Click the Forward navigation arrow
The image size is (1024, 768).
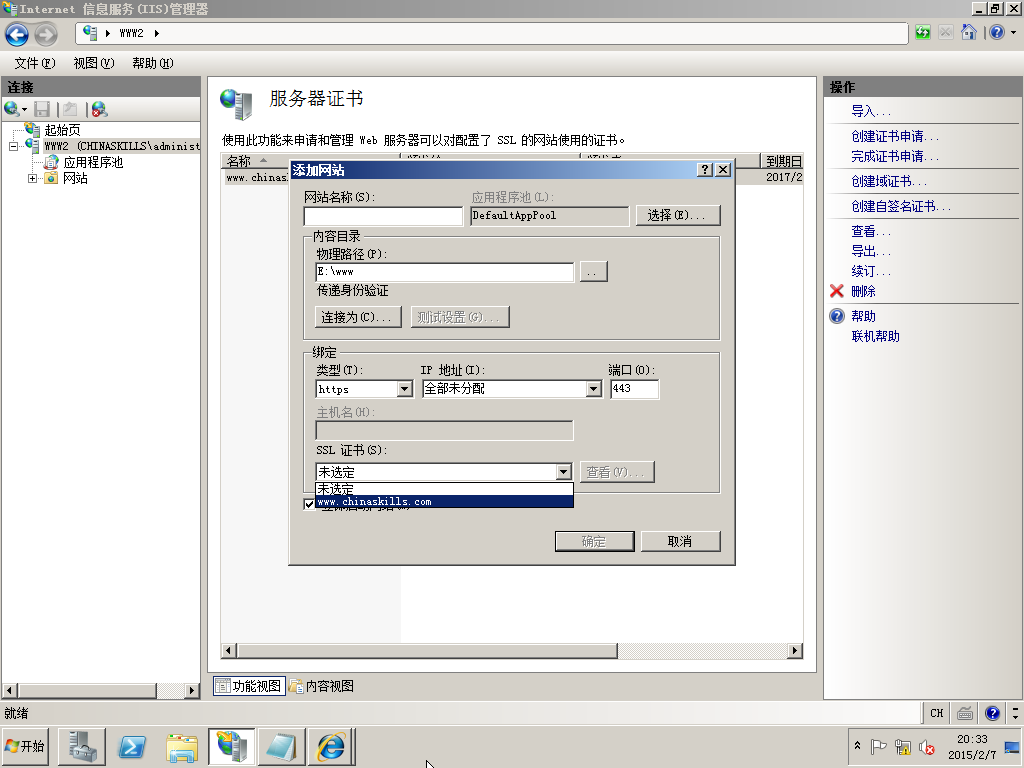point(46,34)
